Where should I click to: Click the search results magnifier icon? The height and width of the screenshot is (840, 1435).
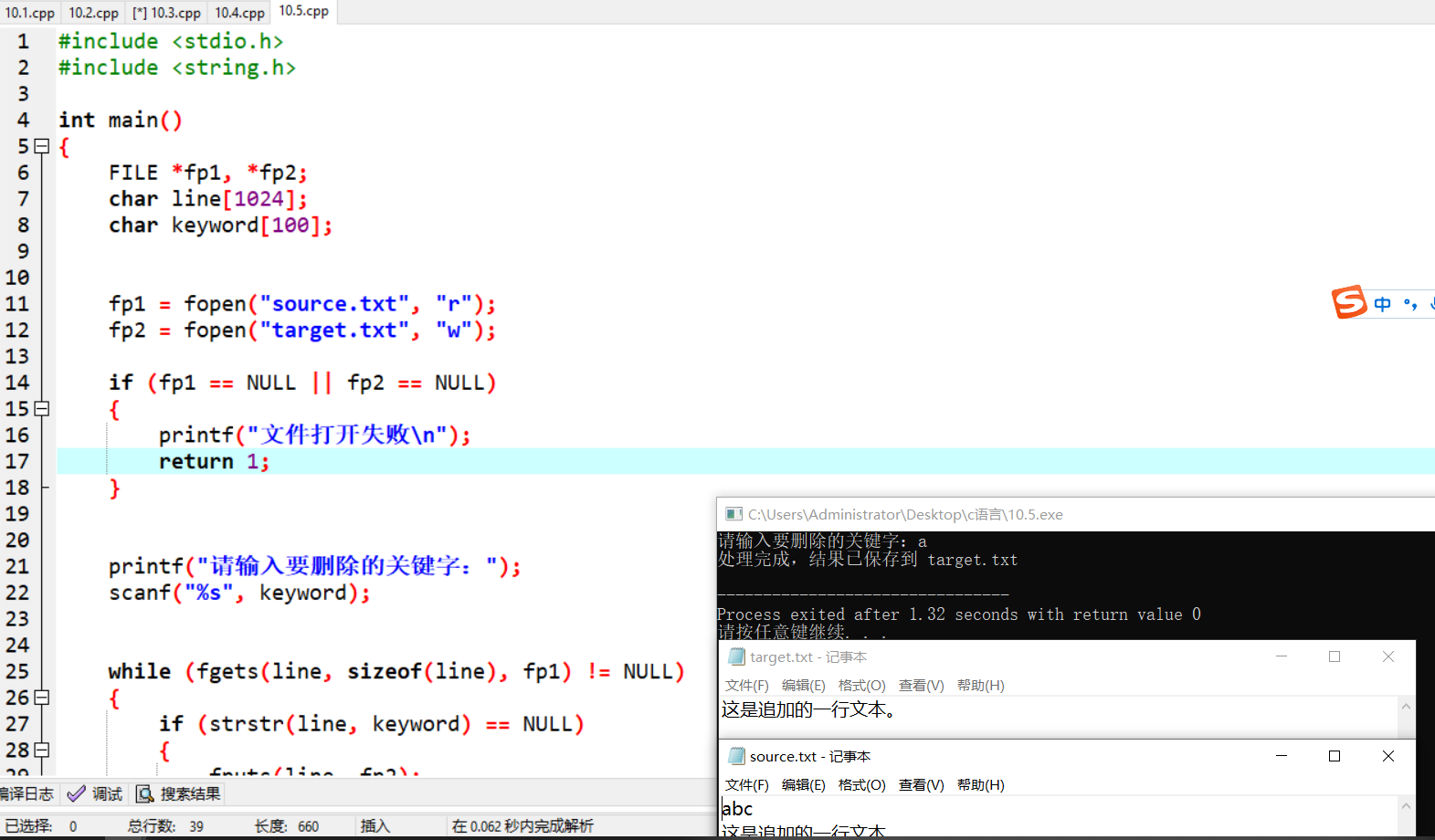(145, 793)
